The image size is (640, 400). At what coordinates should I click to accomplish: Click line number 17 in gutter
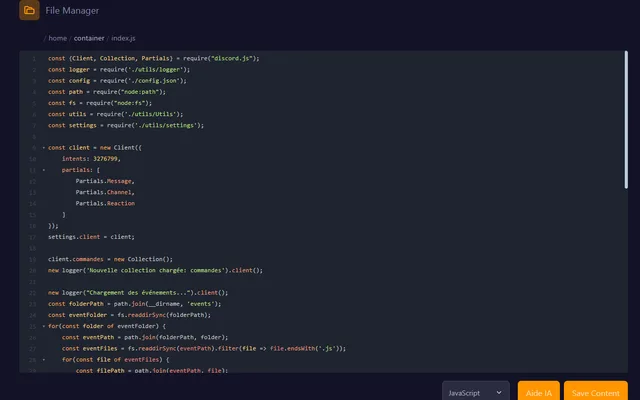(33, 237)
